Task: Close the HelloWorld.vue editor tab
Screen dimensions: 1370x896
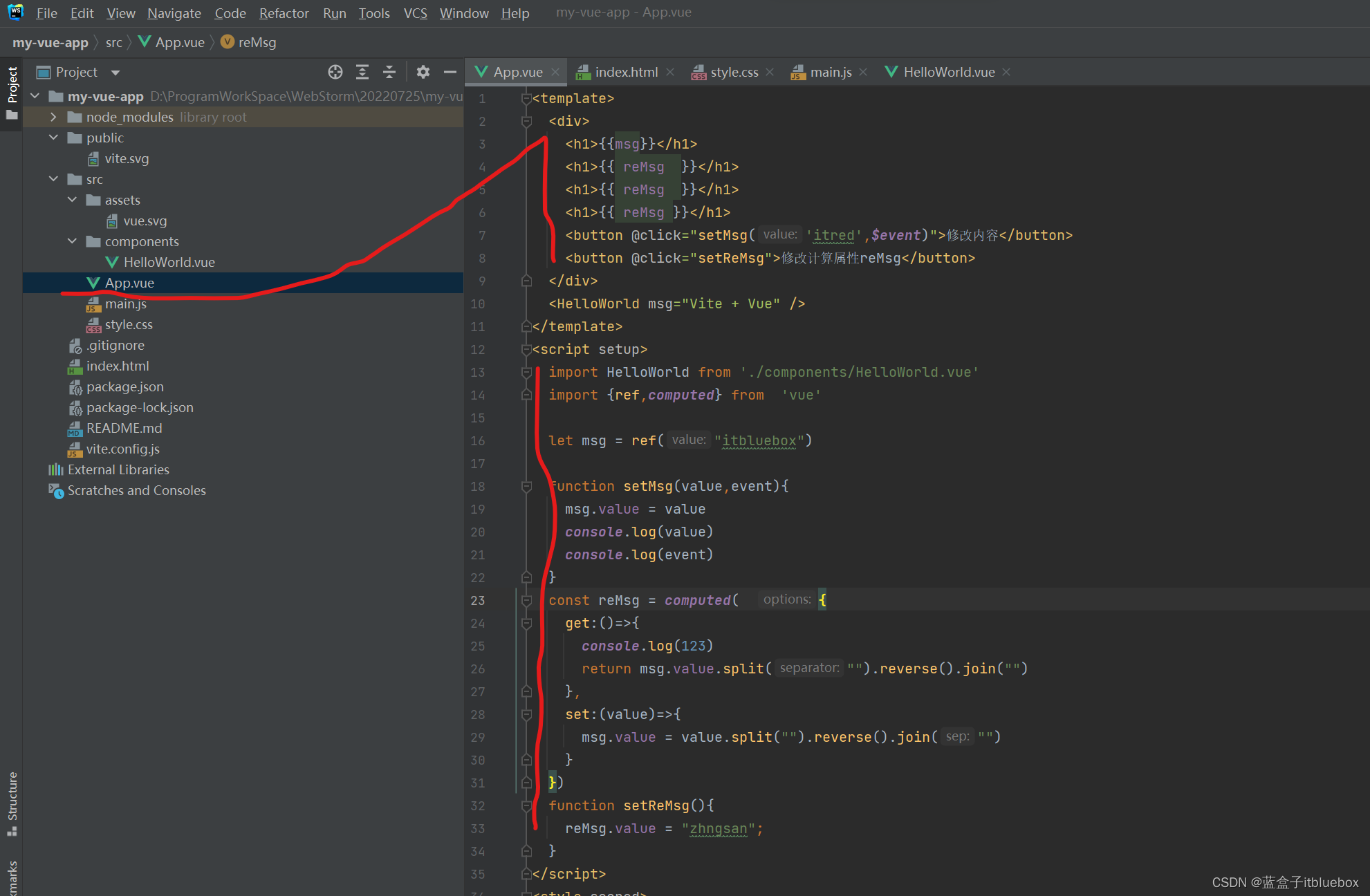Action: [x=1006, y=72]
